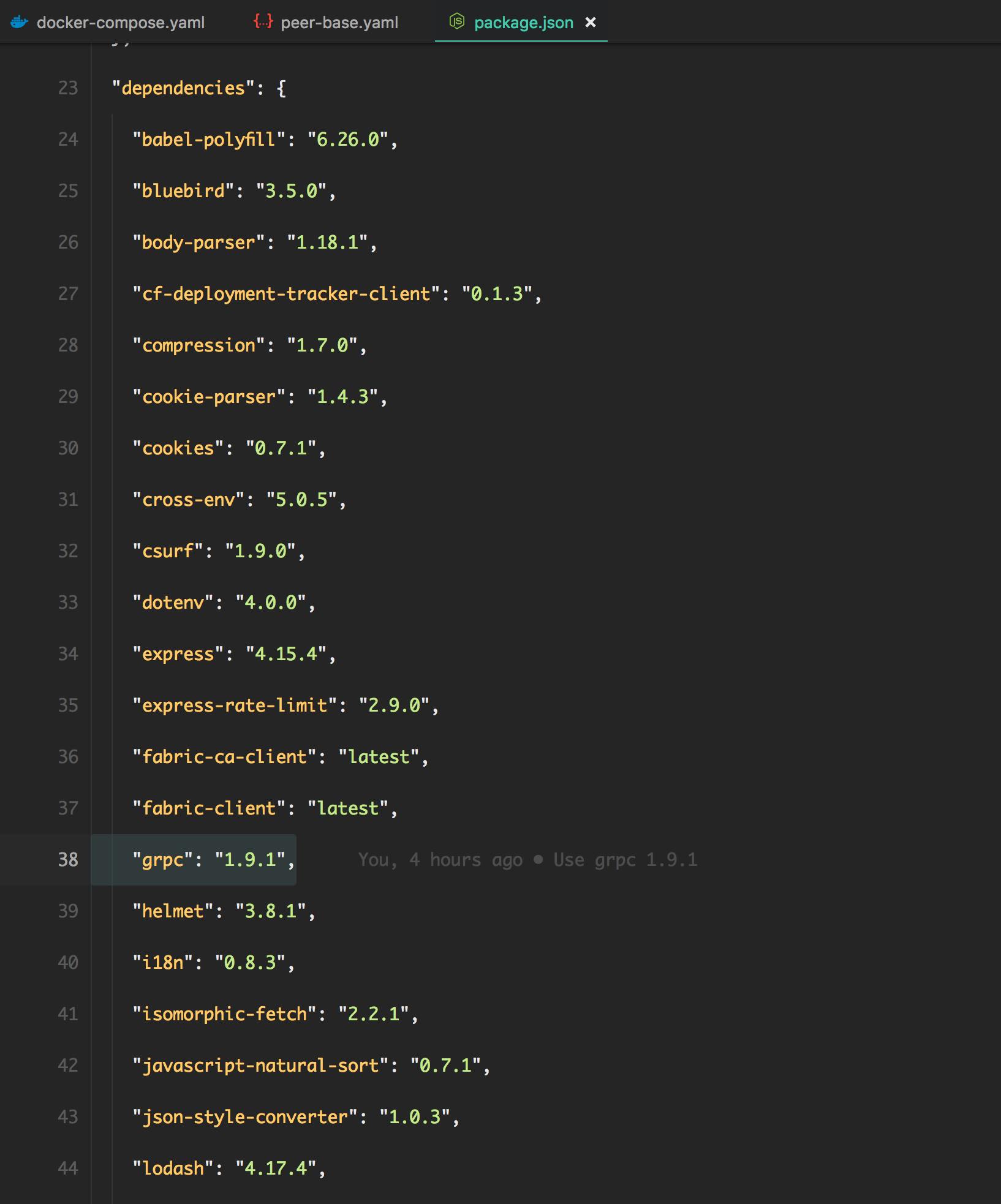Click the "6.26.0" version value
This screenshot has height=1204, width=1001.
click(x=348, y=140)
